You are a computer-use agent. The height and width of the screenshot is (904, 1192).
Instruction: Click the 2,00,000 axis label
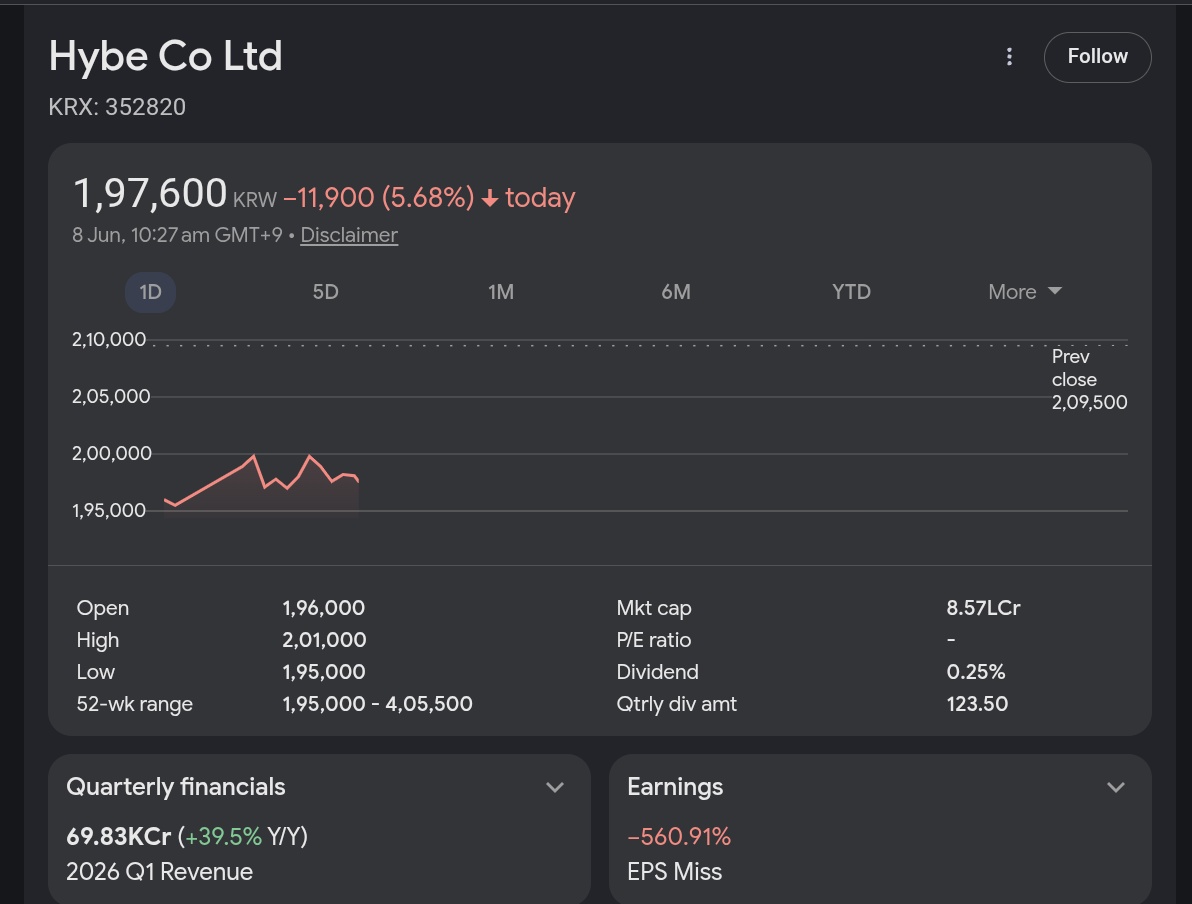(x=112, y=454)
